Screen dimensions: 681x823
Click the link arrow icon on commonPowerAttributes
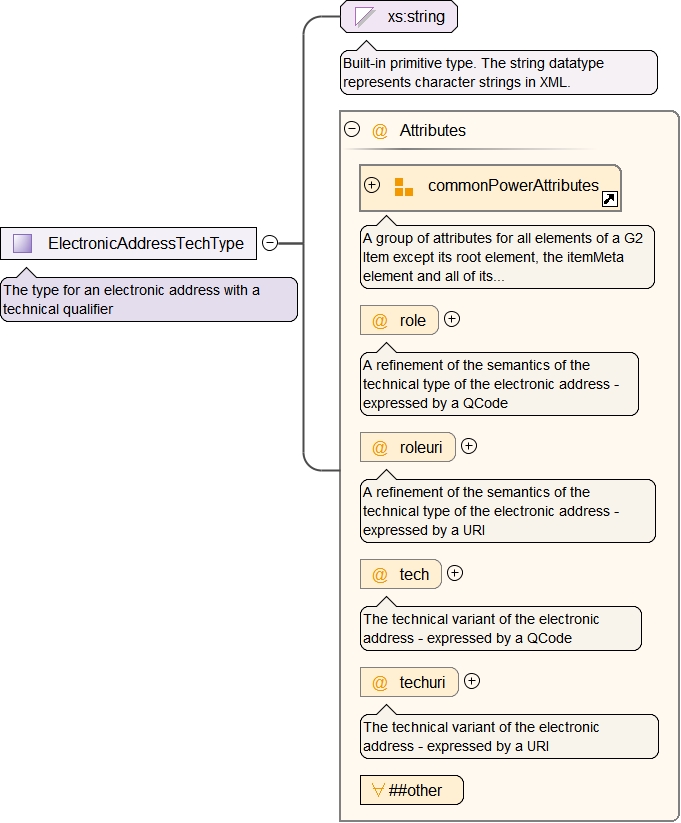(x=609, y=199)
